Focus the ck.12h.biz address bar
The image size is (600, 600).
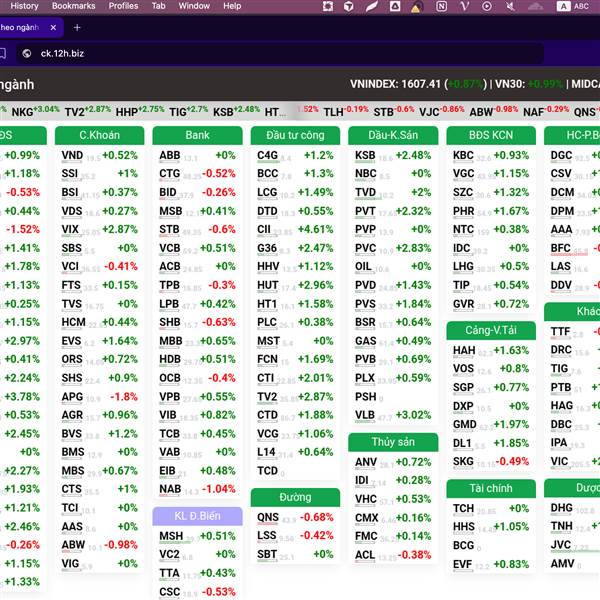click(280, 54)
